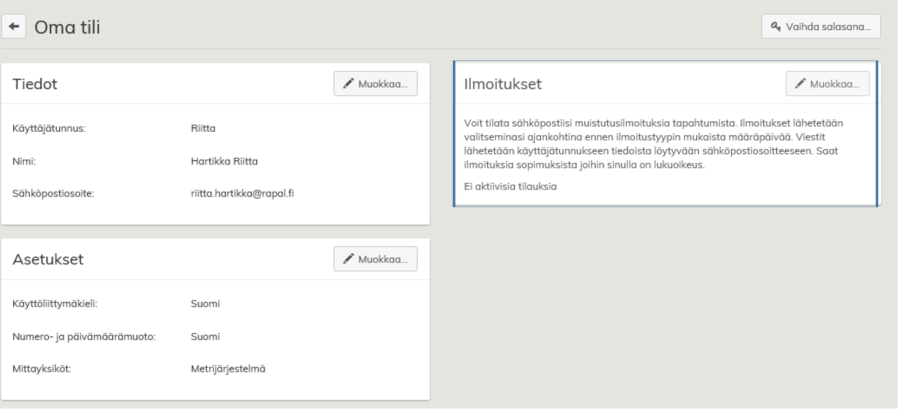Viewport: 900px width, 411px height.
Task: Go back using the left arrow button
Action: click(16, 26)
